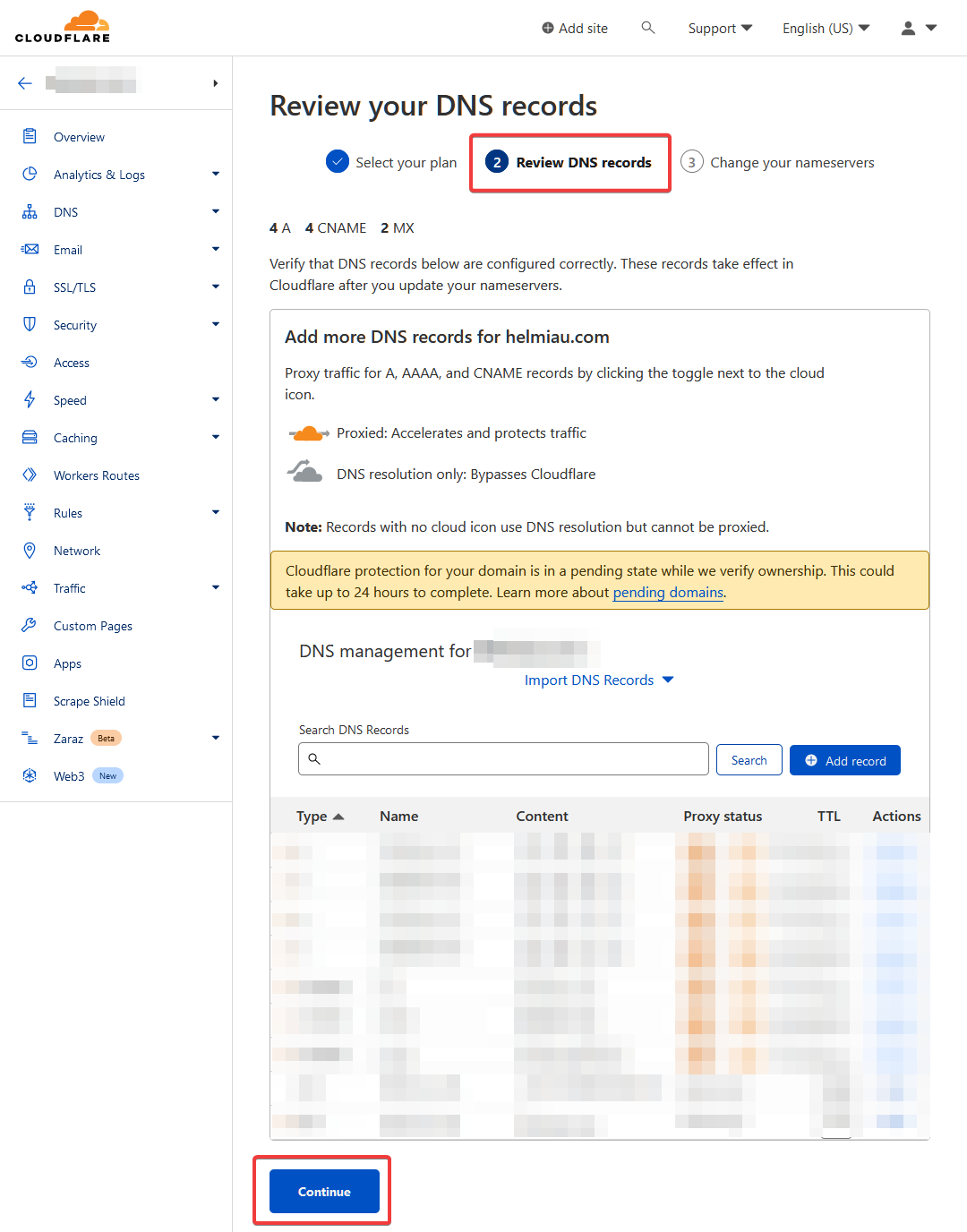Open Overview in the sidebar
Viewport: 967px width, 1232px height.
(79, 137)
